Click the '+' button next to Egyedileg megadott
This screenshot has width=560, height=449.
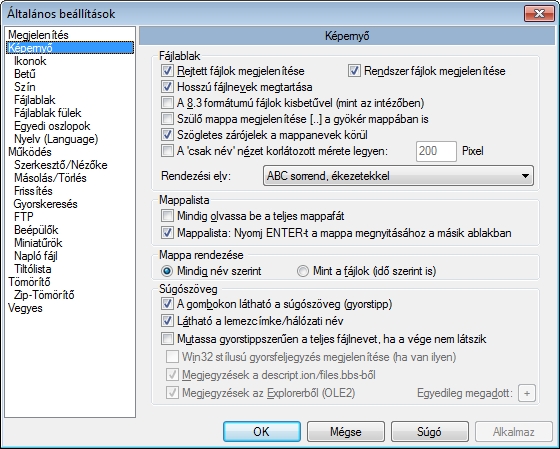click(x=527, y=393)
